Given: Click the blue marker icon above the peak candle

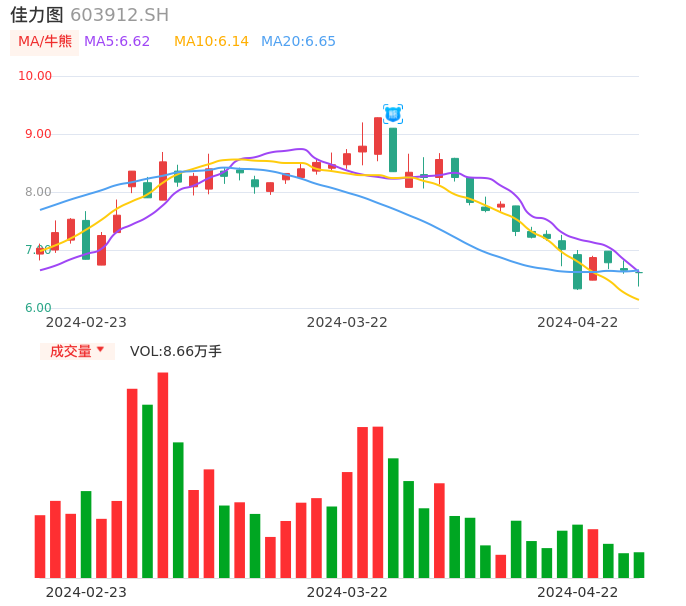Looking at the screenshot, I should pyautogui.click(x=393, y=114).
